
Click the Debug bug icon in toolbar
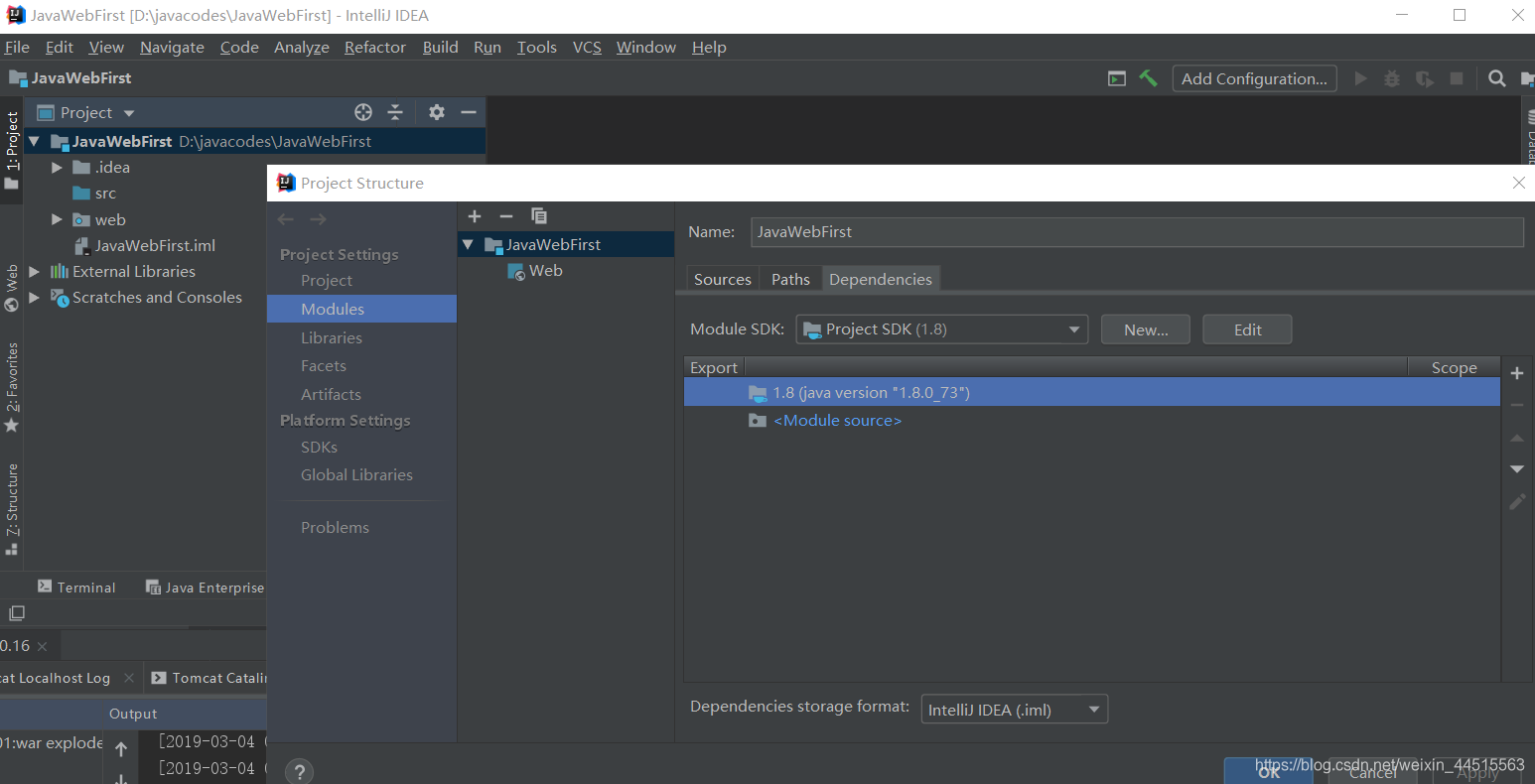[1392, 78]
